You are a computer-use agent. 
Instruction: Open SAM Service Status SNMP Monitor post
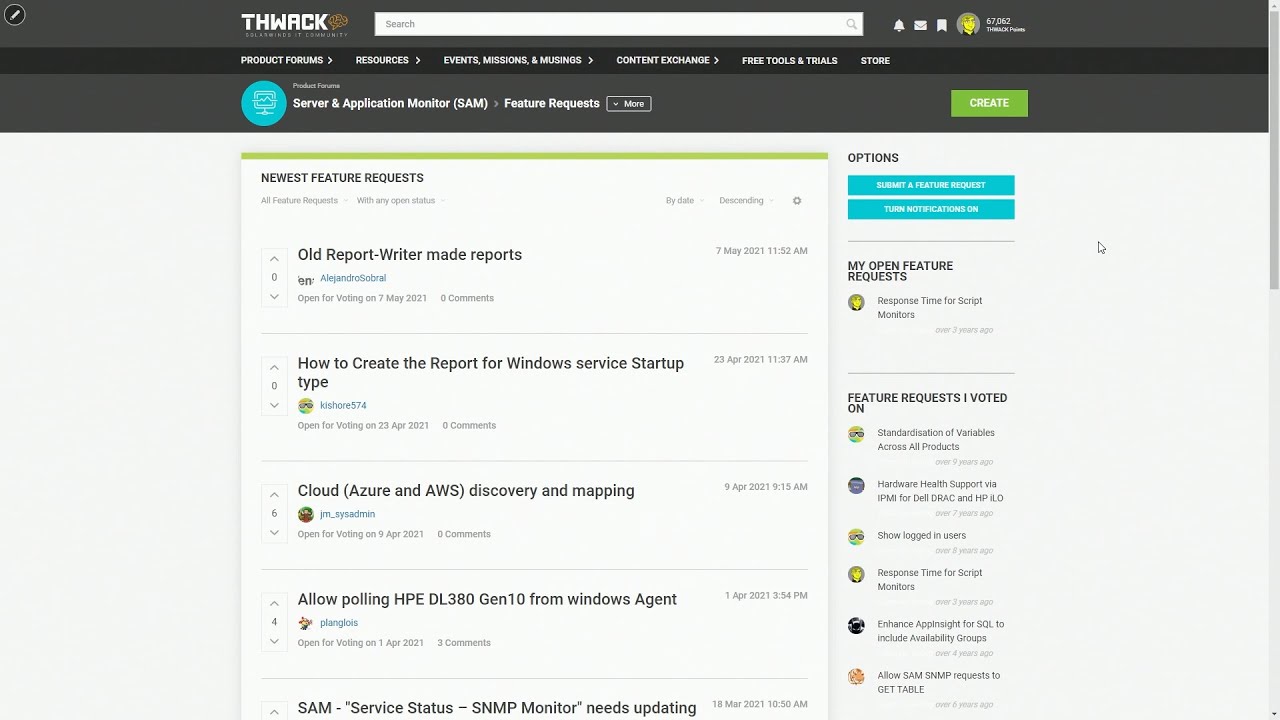(497, 708)
